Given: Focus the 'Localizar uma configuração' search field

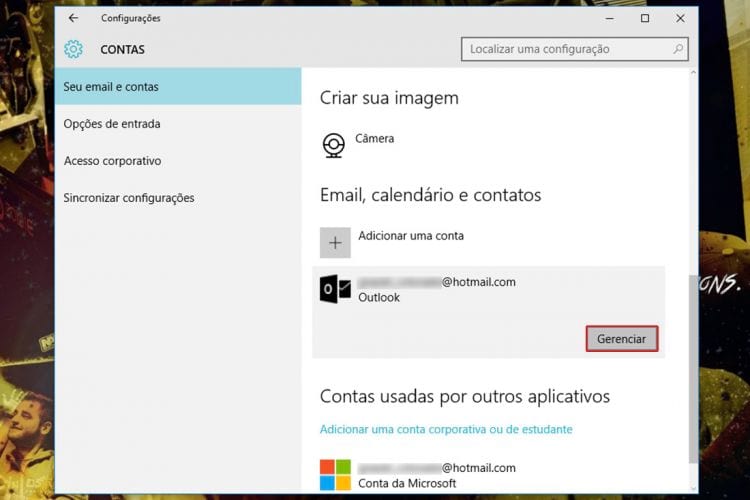Looking at the screenshot, I should (x=574, y=49).
